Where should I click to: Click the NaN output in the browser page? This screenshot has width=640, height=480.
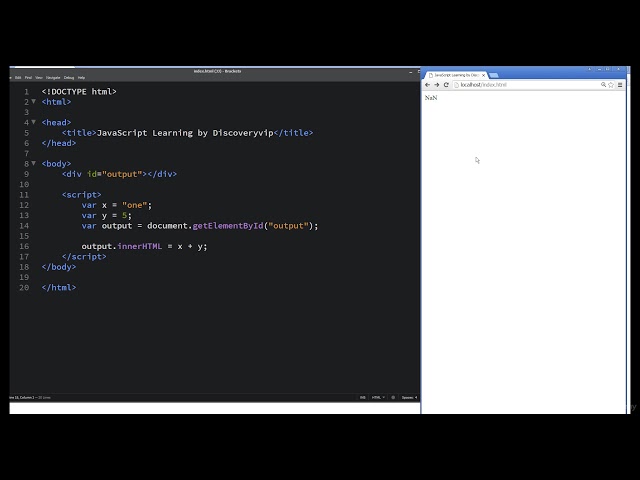tap(431, 98)
